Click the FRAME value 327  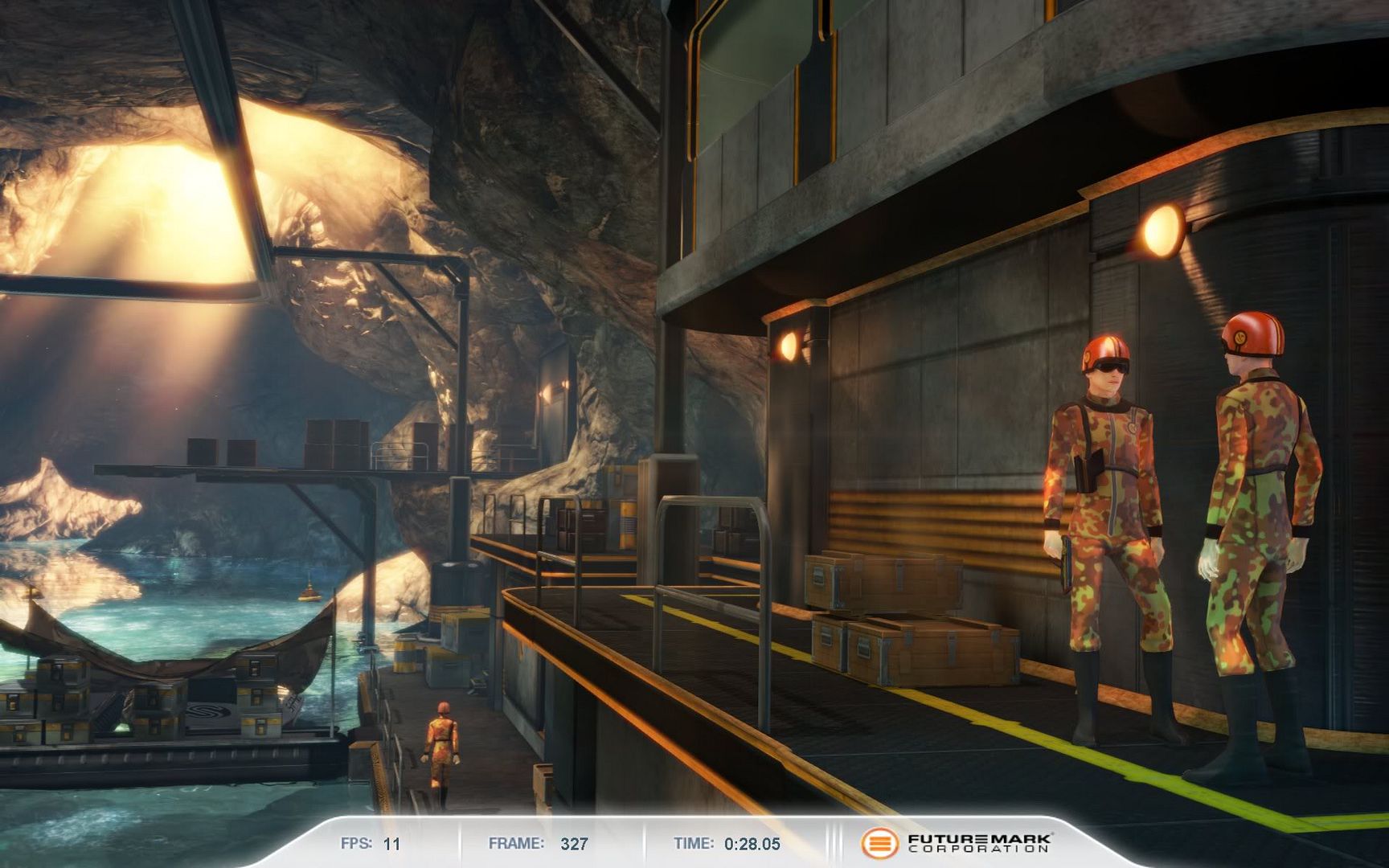click(574, 844)
